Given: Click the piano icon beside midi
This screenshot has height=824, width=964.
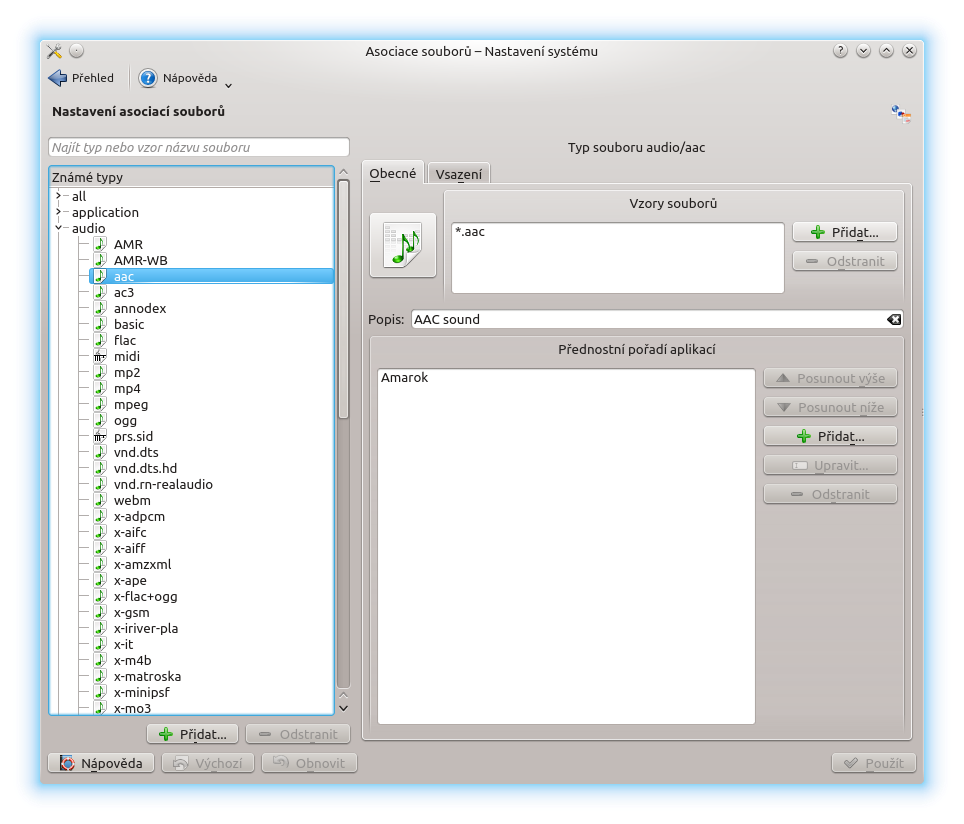Looking at the screenshot, I should pos(100,356).
